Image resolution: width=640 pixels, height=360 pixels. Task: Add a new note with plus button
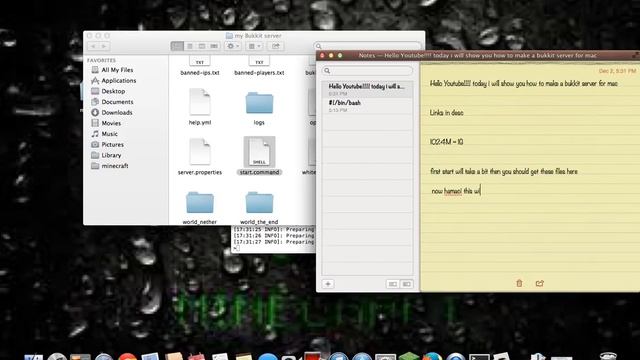pyautogui.click(x=328, y=284)
